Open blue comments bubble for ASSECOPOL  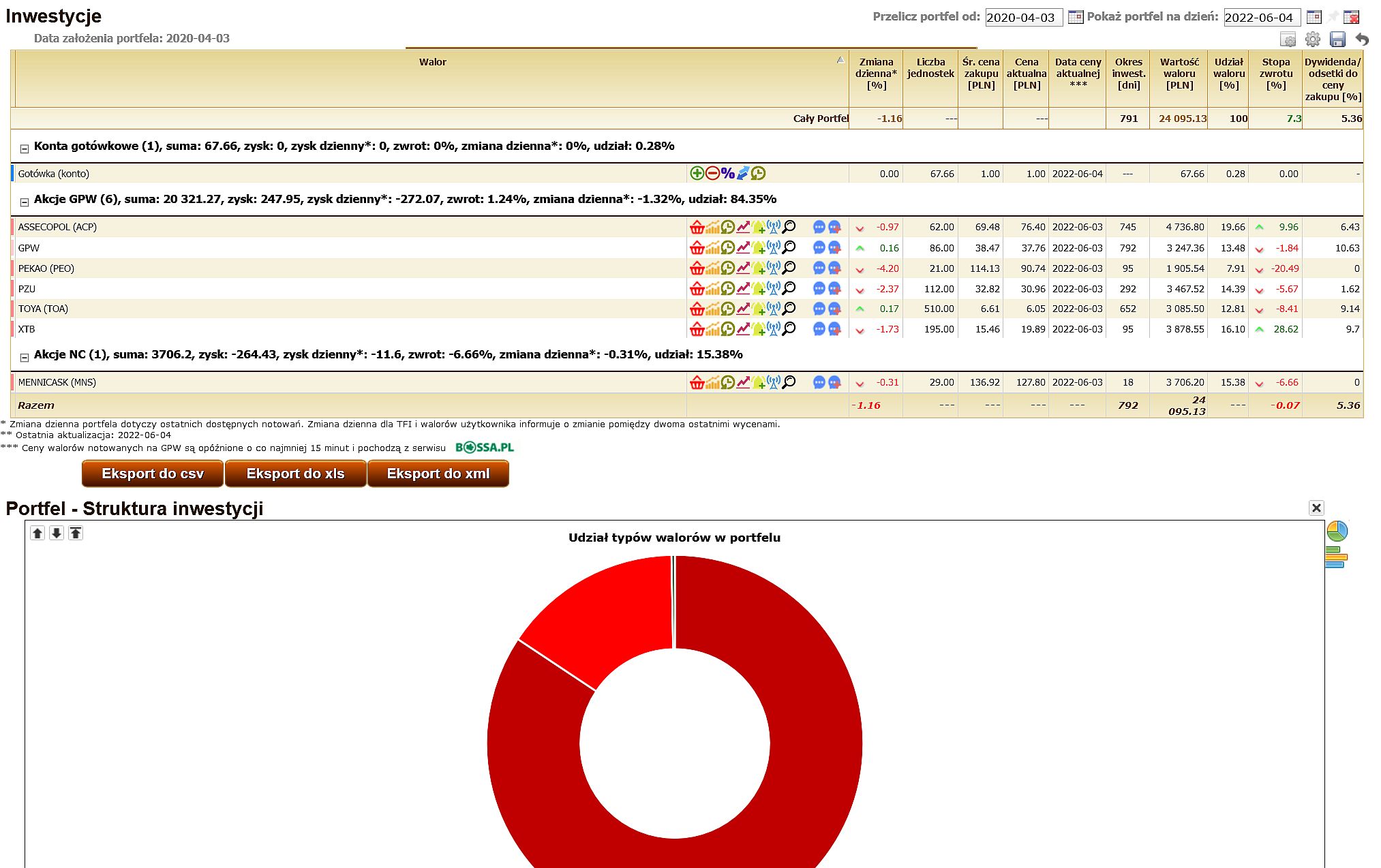click(819, 227)
